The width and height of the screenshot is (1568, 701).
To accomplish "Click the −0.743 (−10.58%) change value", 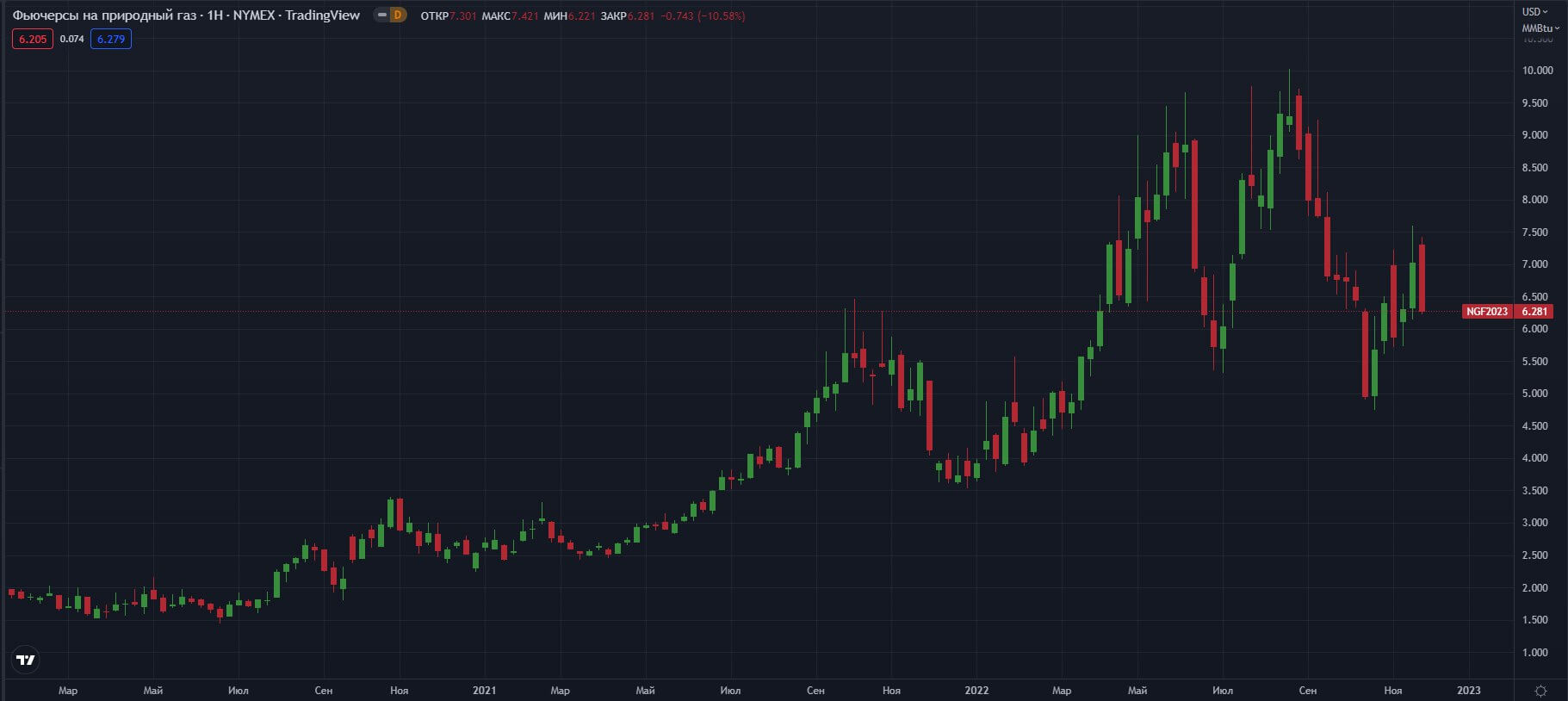I will pyautogui.click(x=703, y=16).
